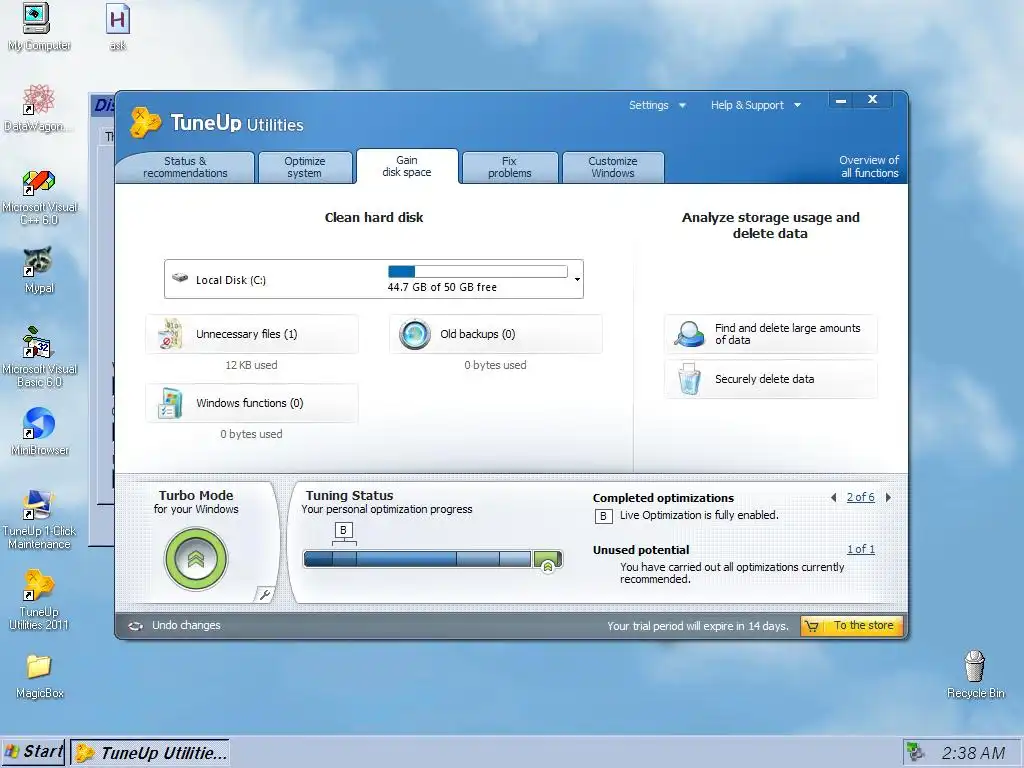Screen dimensions: 1024x768
Task: Toggle the Turbo Mode round button
Action: pos(196,559)
